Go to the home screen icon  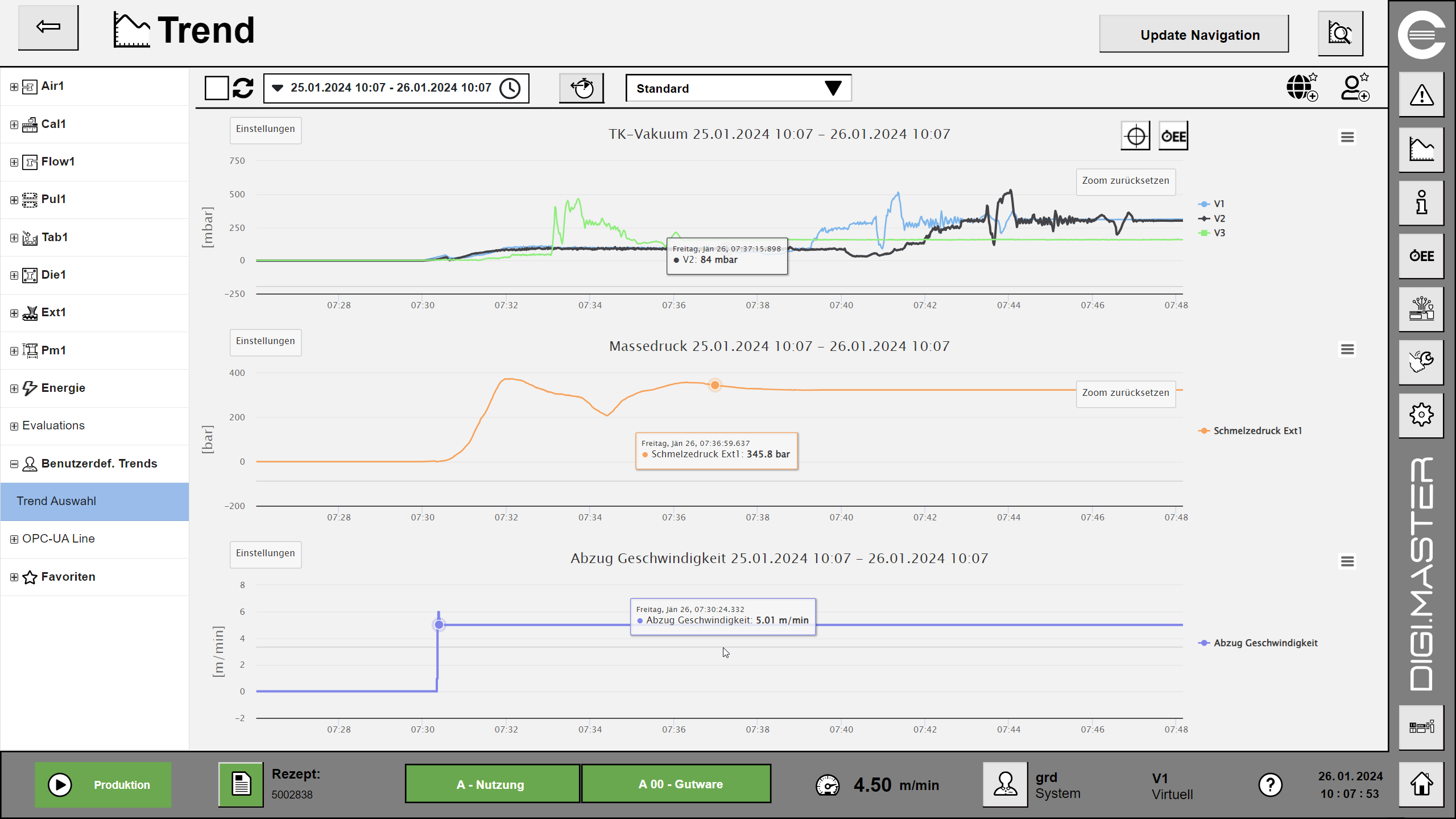coord(1421,784)
